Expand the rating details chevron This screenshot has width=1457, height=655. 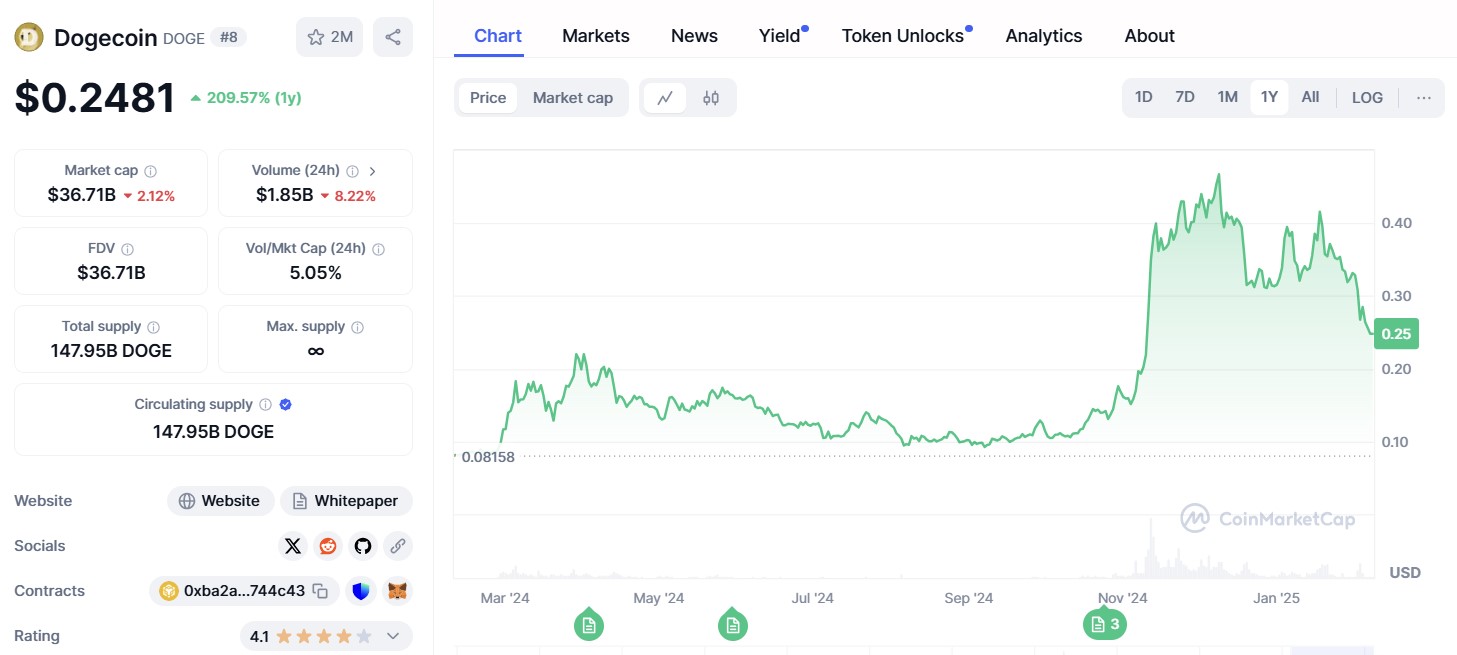392,636
